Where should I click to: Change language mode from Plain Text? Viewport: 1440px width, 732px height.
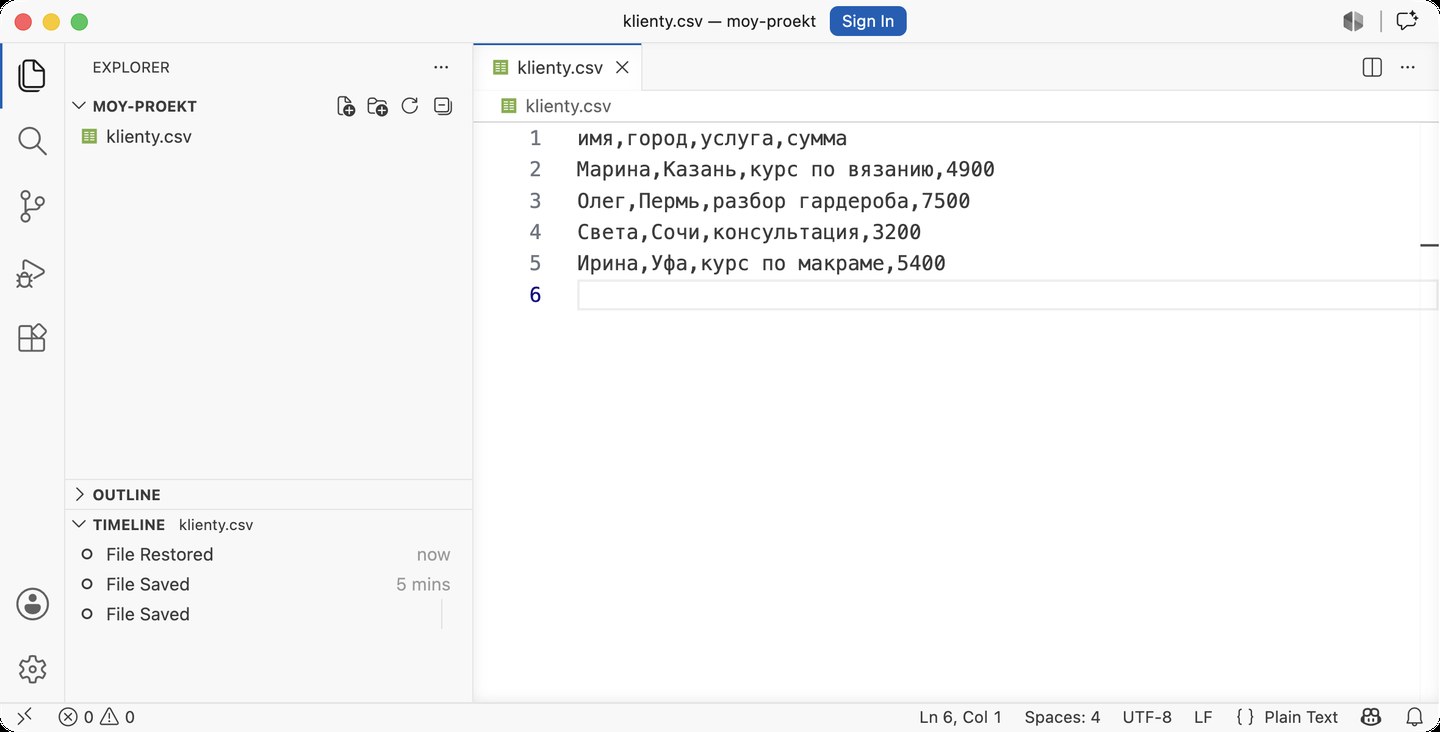pos(1300,717)
